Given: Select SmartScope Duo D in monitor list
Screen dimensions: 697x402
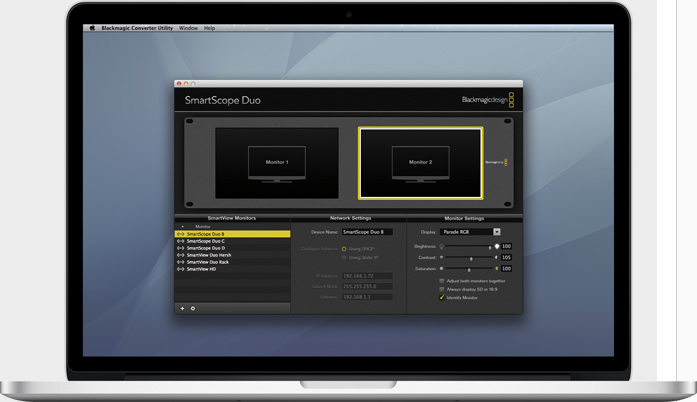Looking at the screenshot, I should click(232, 248).
